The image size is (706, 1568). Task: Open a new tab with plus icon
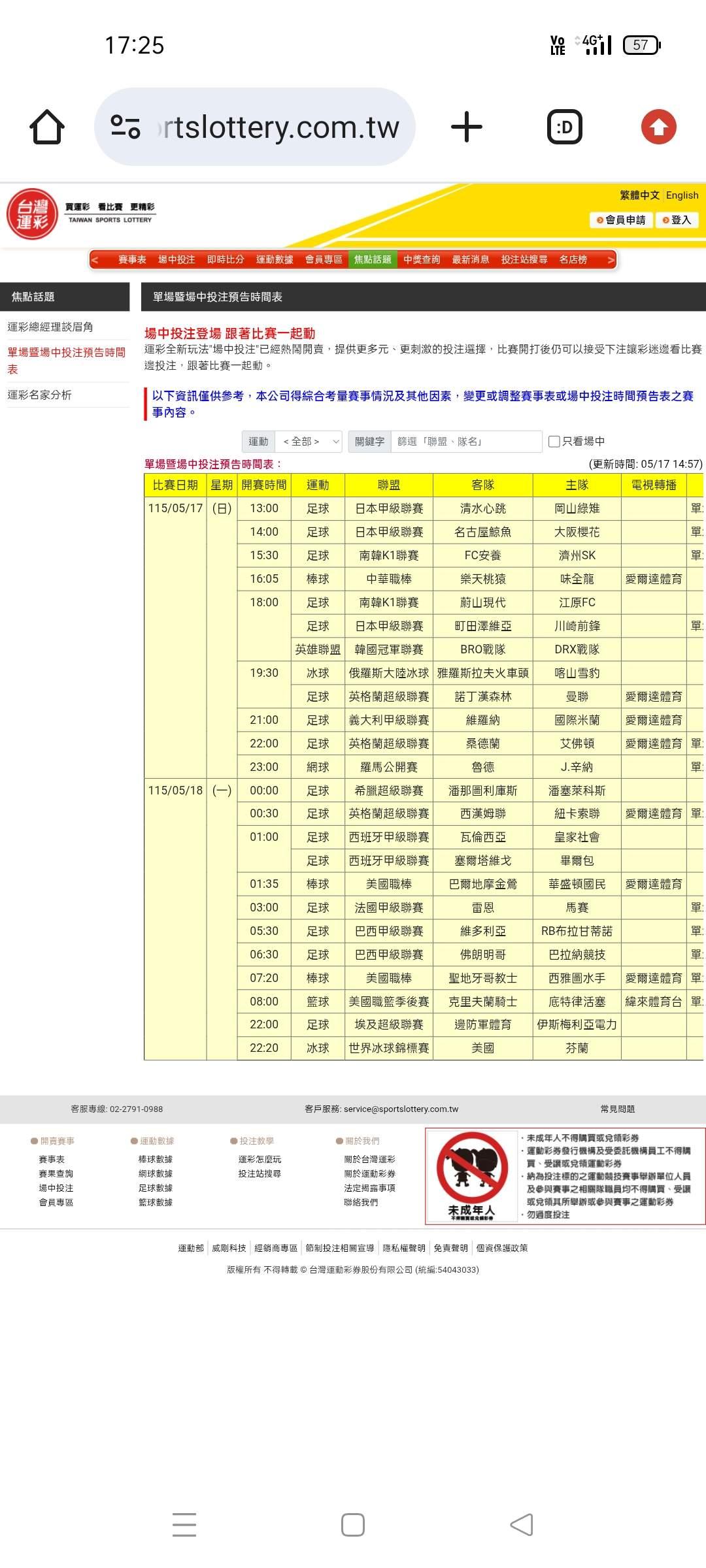[467, 127]
